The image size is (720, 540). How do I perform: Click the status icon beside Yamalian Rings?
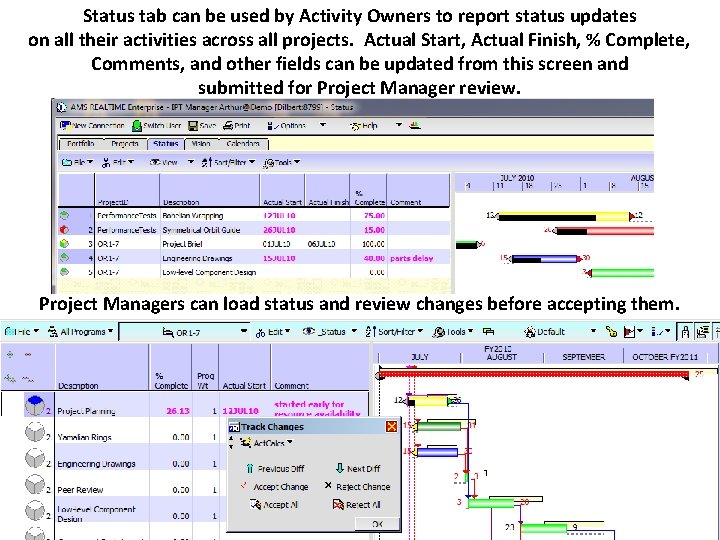point(35,432)
